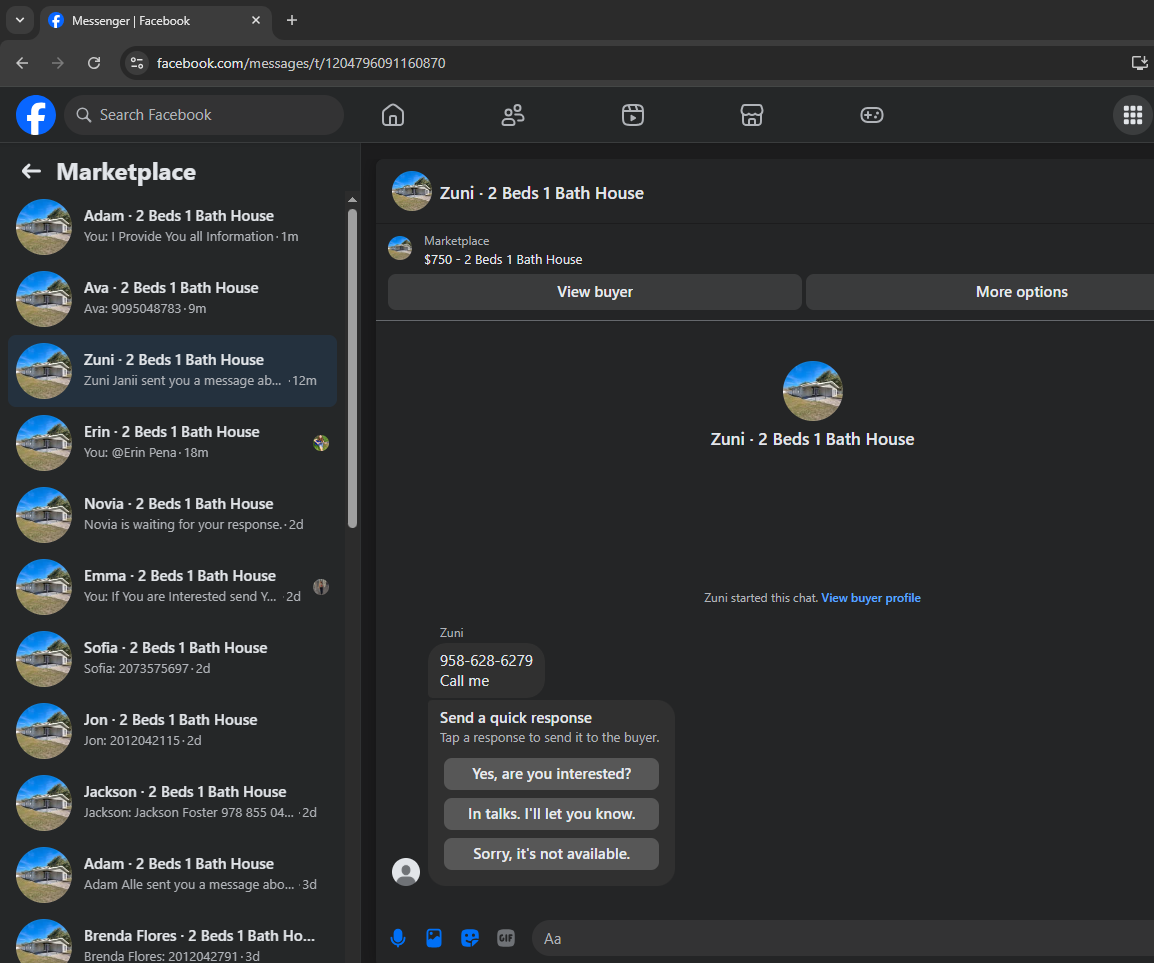Attach a photo using the image icon
Image resolution: width=1154 pixels, height=963 pixels.
point(434,938)
